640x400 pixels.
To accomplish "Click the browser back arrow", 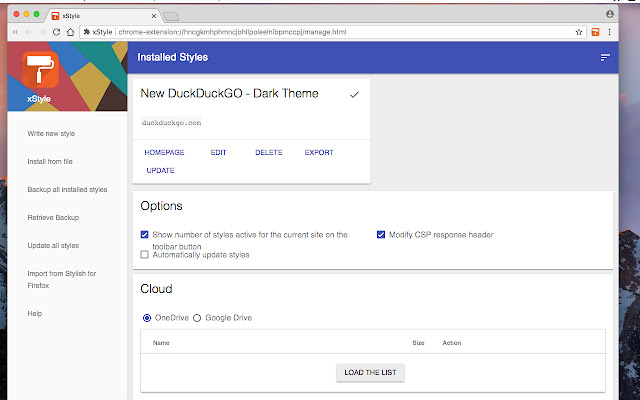I will click(x=15, y=32).
